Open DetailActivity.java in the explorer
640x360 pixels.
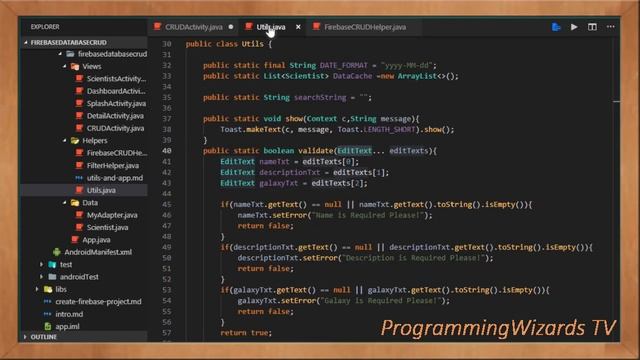(115, 116)
